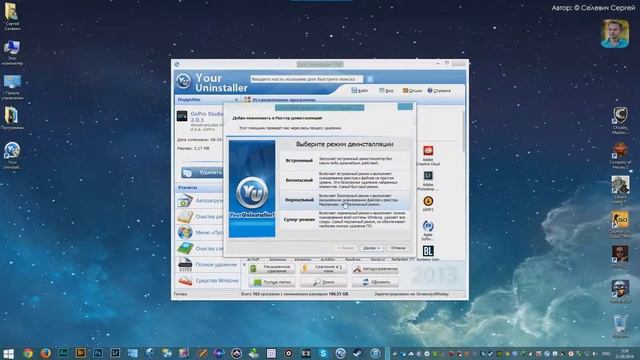Open Counter-Strike GO desktop shortcut

tap(620, 225)
